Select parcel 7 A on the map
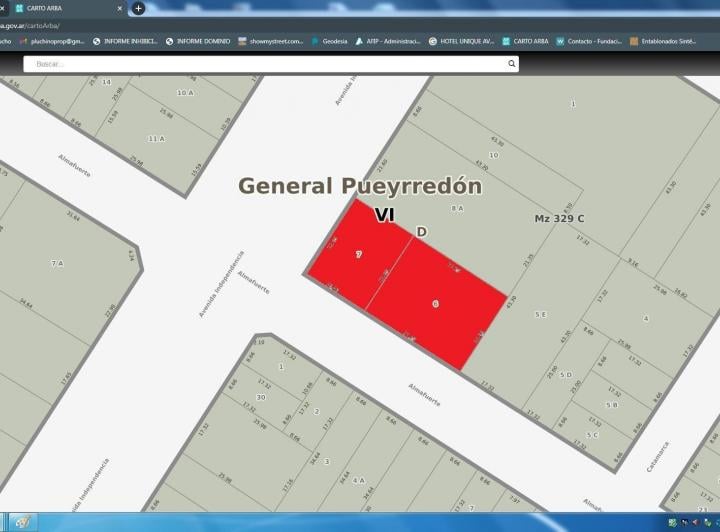Image resolution: width=720 pixels, height=532 pixels. tap(57, 263)
